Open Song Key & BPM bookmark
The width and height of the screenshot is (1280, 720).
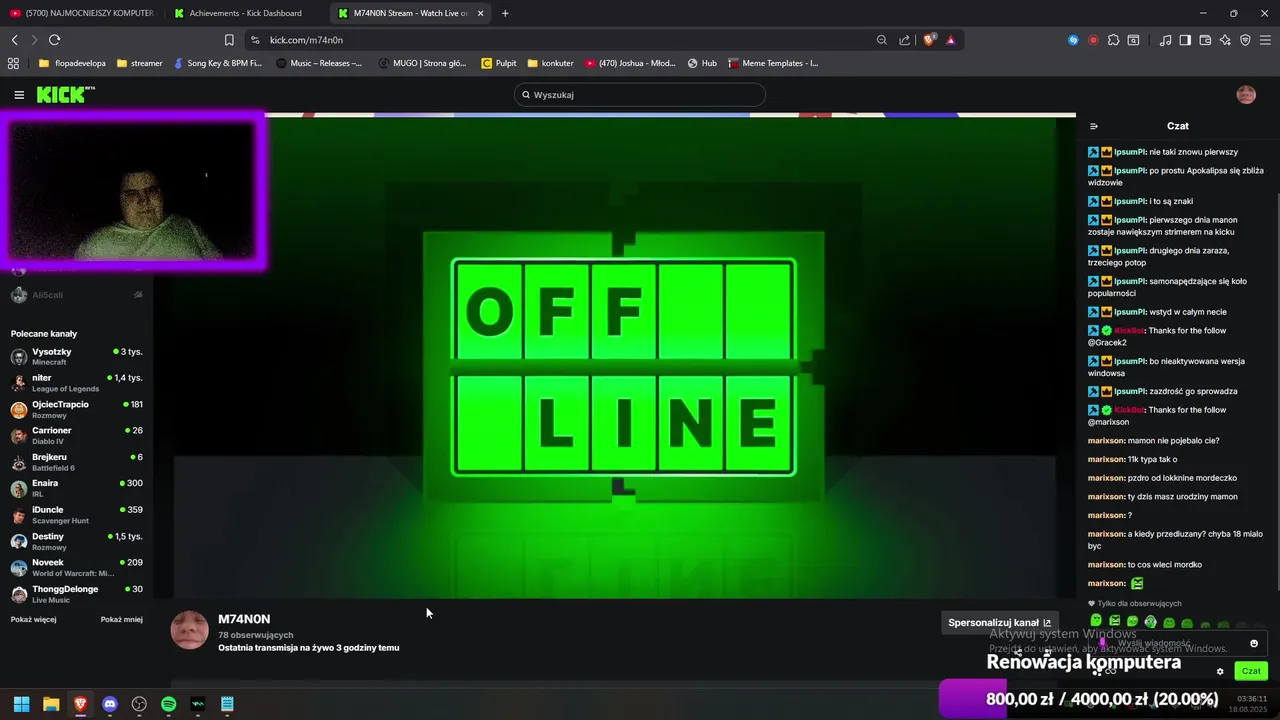point(217,63)
